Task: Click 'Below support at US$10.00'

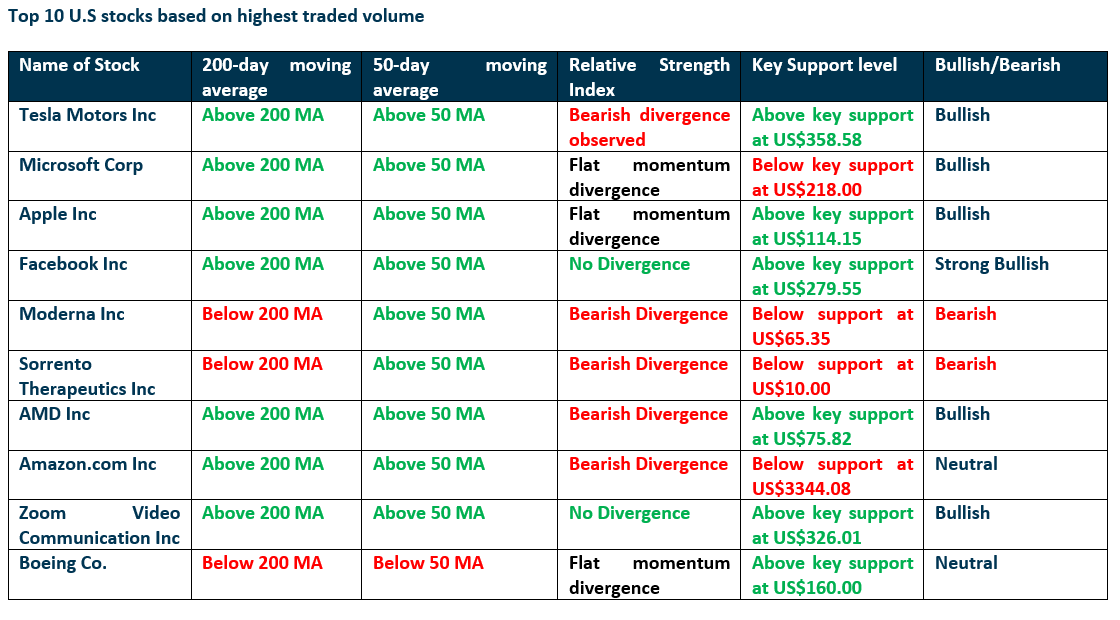Action: [832, 376]
